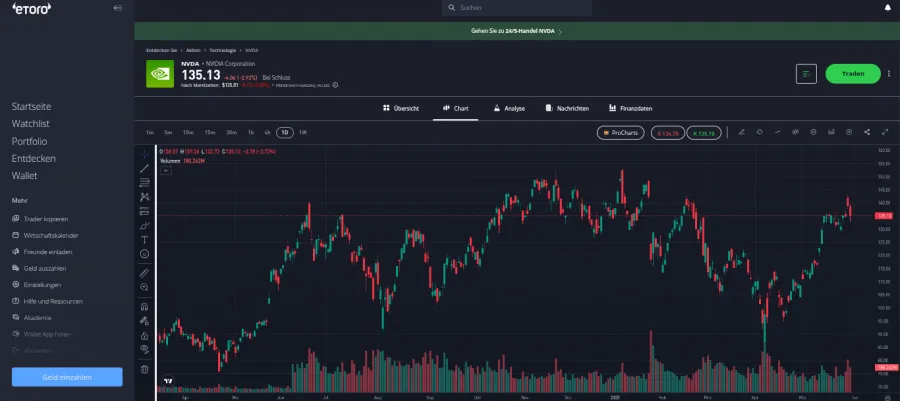
Task: Open notifications bell
Action: tap(888, 8)
